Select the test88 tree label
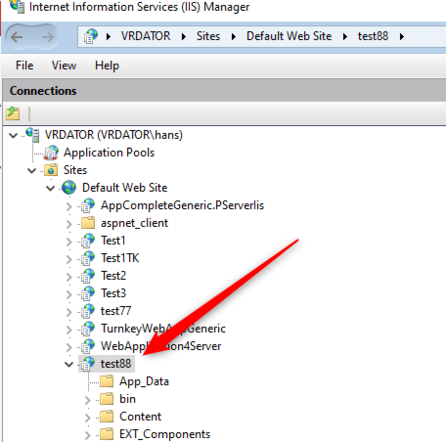The image size is (446, 442). (x=116, y=364)
